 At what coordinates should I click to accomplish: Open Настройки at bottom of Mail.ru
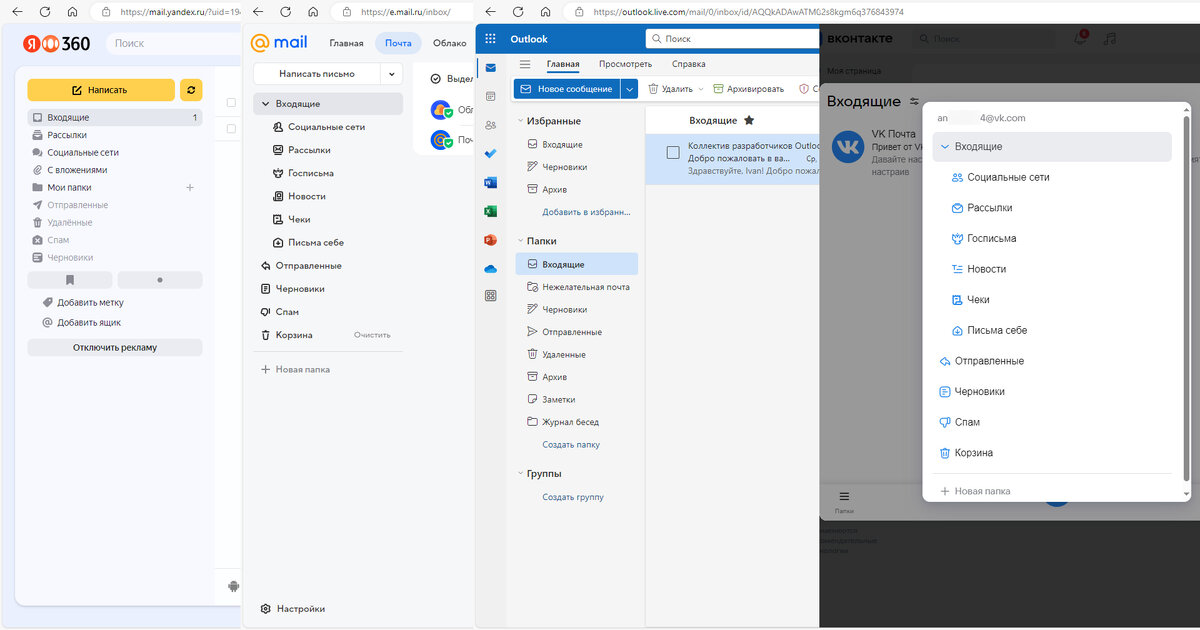293,608
